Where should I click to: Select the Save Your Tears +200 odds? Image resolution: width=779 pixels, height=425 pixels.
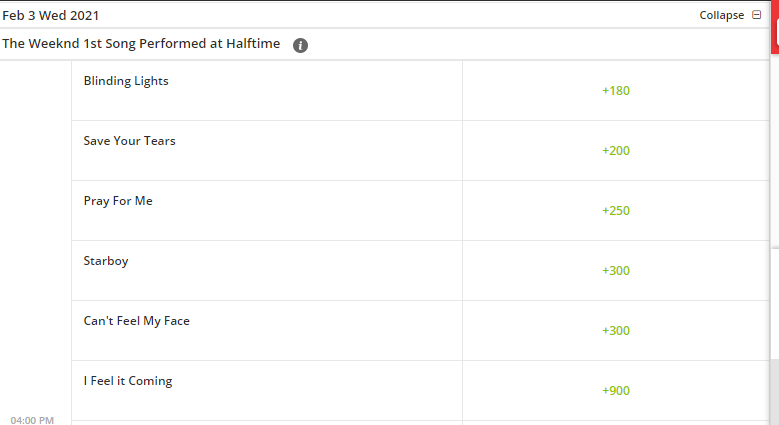pos(616,151)
